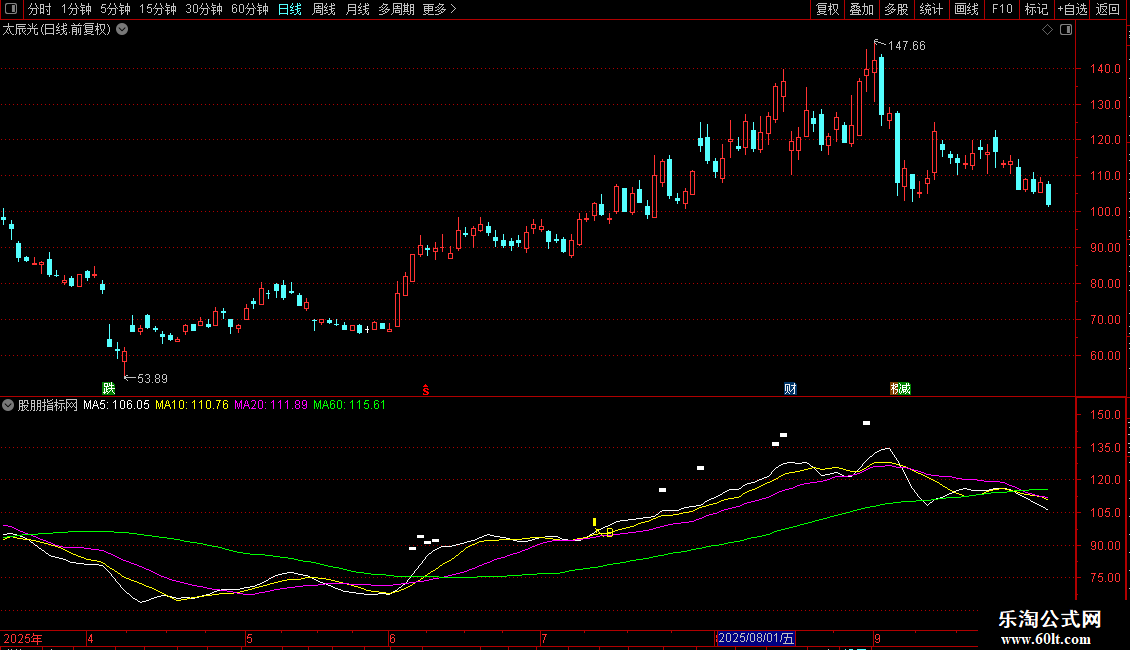
Task: Toggle the left side panel icon
Action: coord(11,9)
